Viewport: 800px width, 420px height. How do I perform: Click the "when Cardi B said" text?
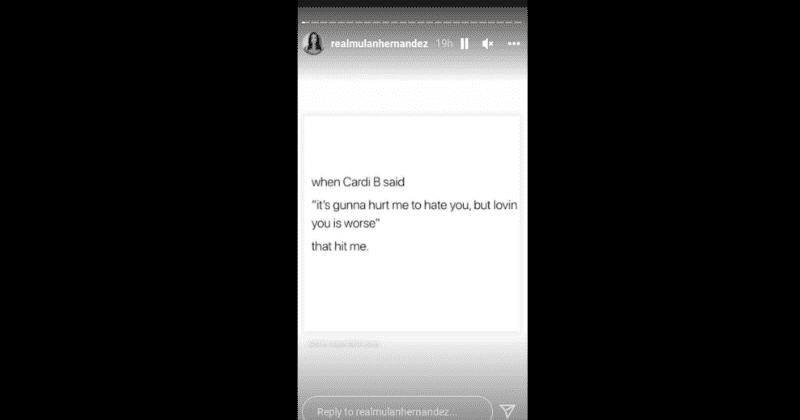click(358, 182)
